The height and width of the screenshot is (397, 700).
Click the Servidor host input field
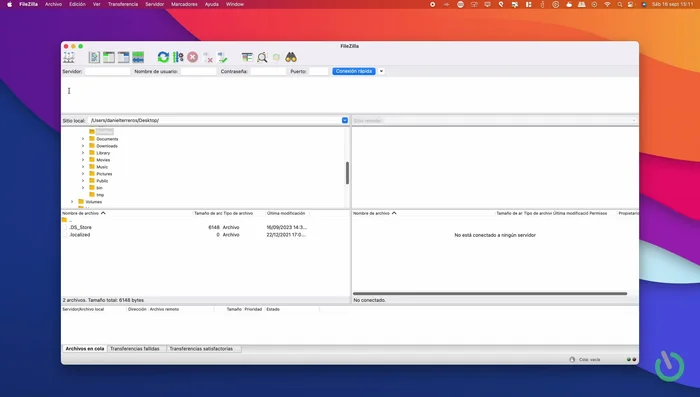pos(107,71)
